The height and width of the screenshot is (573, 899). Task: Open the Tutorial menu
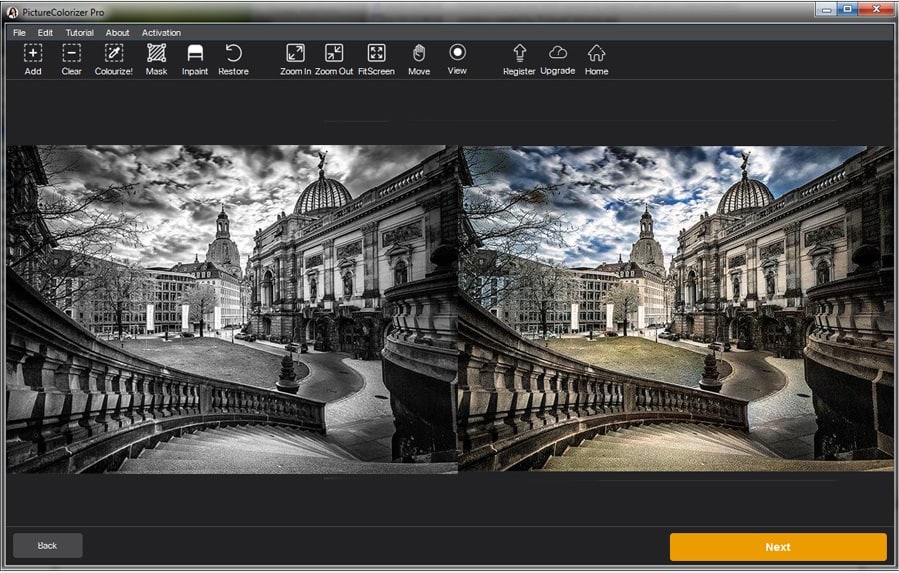pos(80,33)
